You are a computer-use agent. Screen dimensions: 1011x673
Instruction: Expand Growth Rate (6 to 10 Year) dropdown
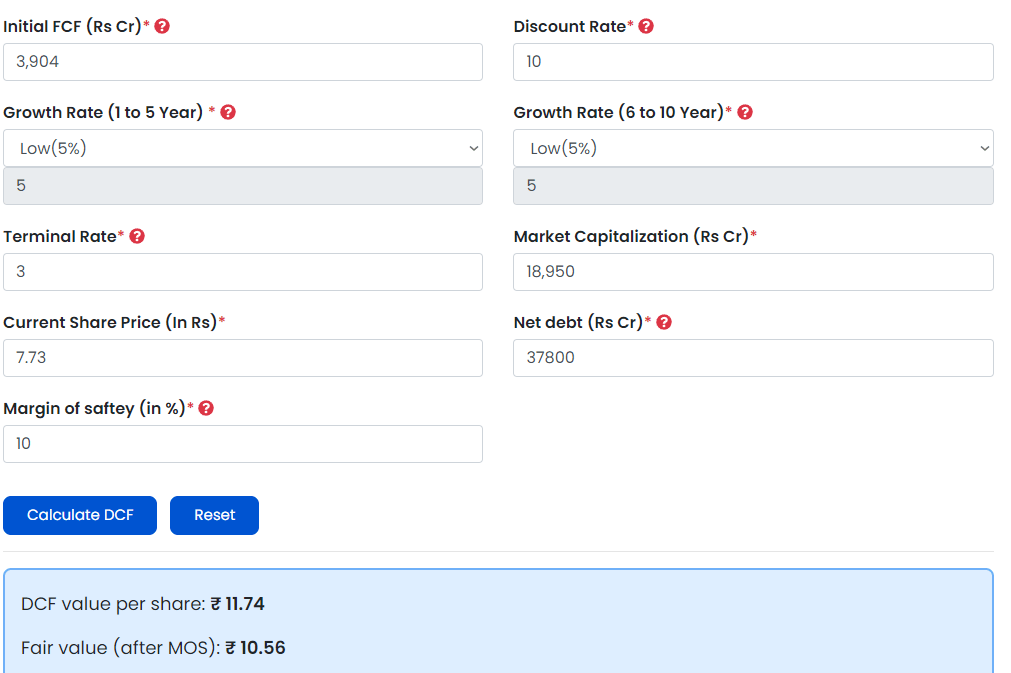pyautogui.click(x=753, y=148)
